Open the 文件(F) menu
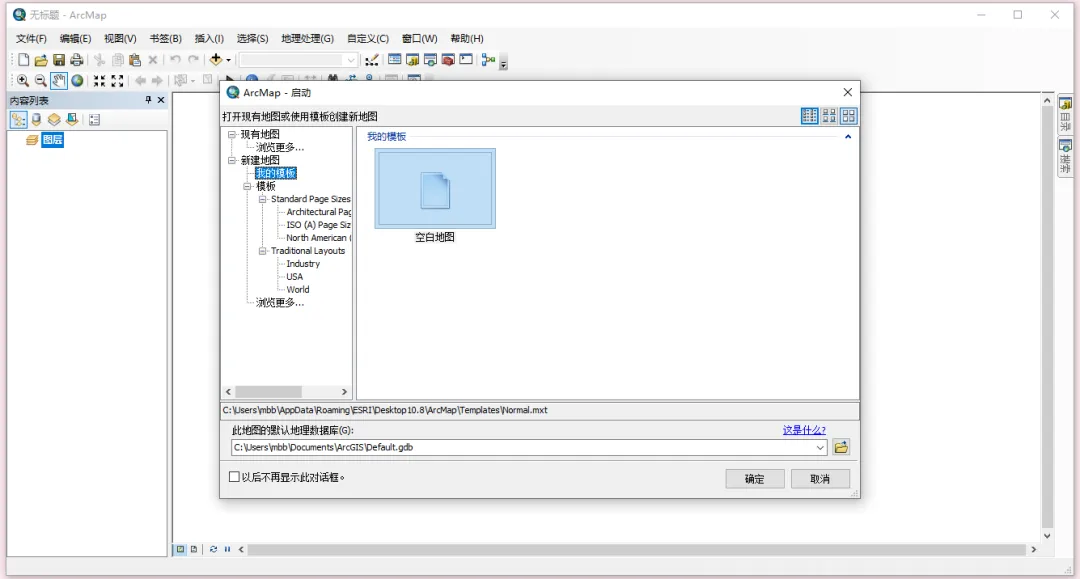This screenshot has width=1080, height=579. 31,39
